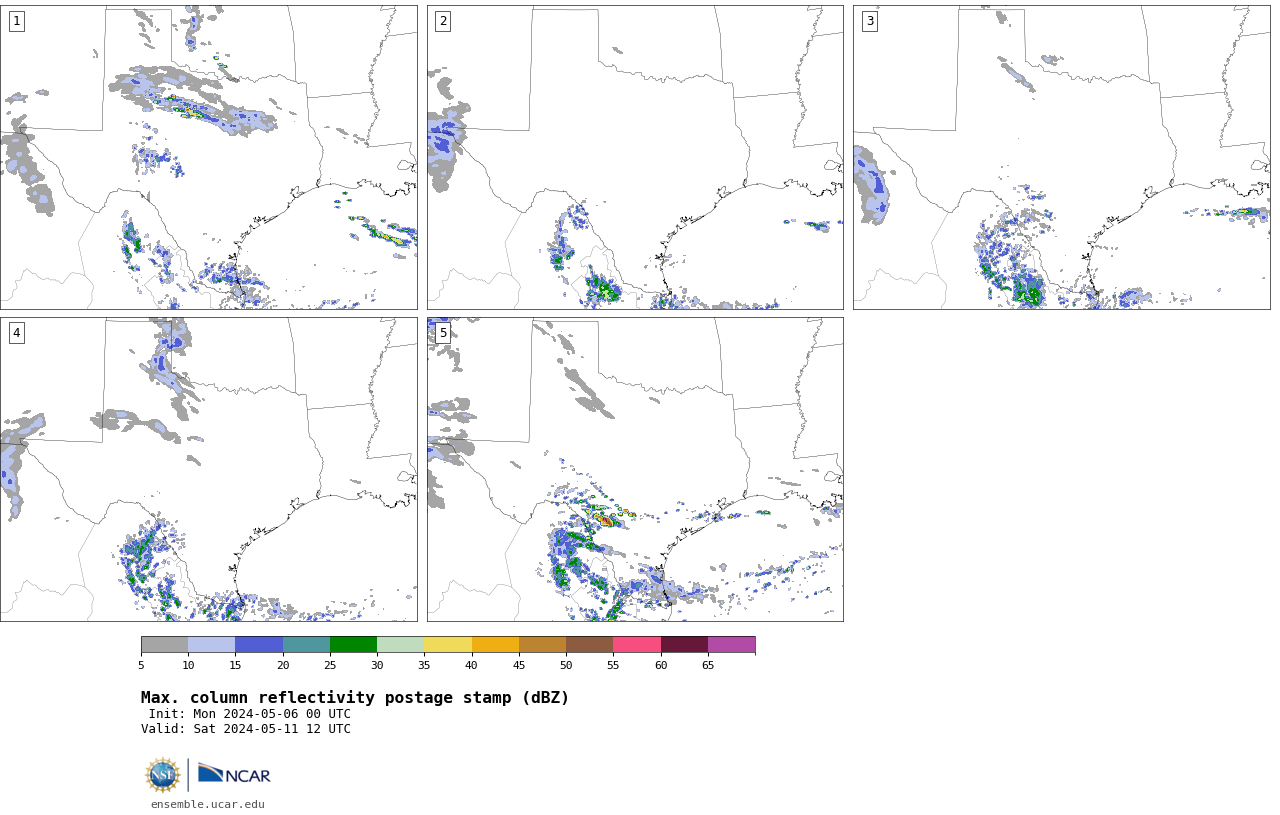1280x815 pixels.
Task: Click the Init: Mon 2024-05-06 00 UTC line
Action: [249, 714]
